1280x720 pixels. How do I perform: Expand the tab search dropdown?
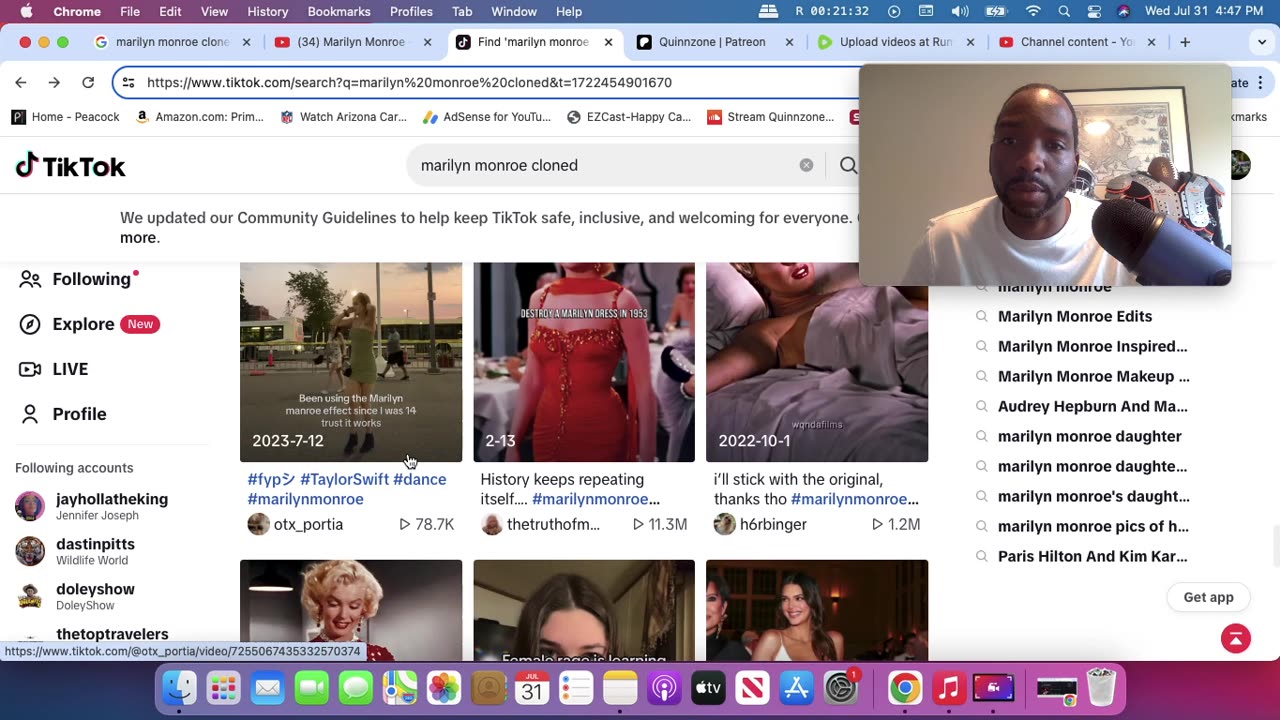(1262, 42)
